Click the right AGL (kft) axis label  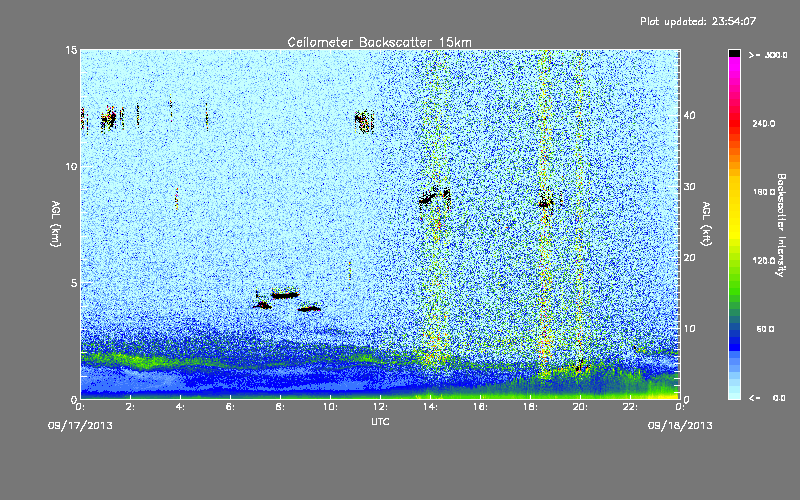tap(707, 223)
